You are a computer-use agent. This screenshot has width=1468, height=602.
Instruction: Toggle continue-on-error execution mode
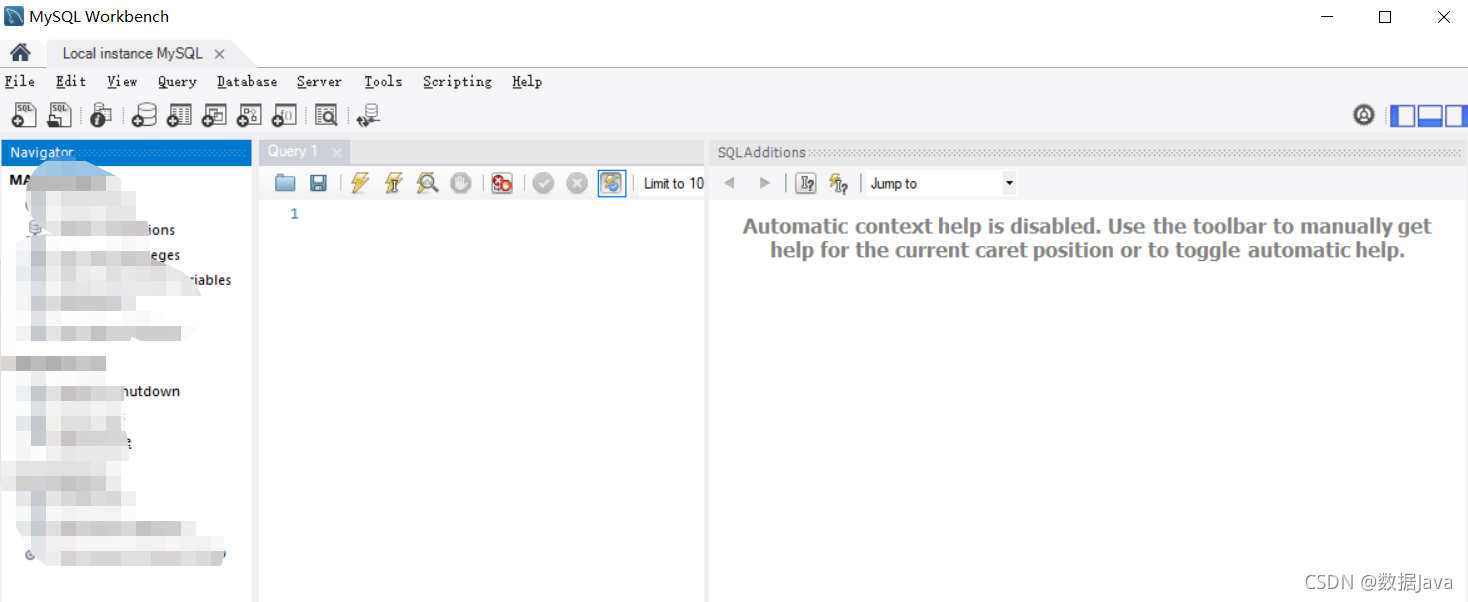tap(502, 183)
